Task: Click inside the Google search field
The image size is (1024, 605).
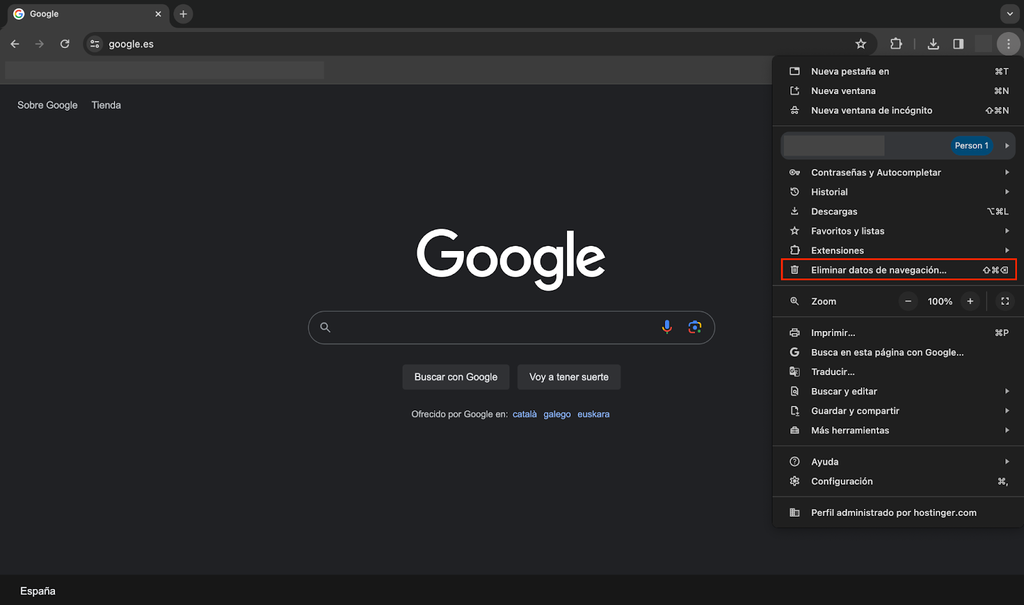Action: 500,327
